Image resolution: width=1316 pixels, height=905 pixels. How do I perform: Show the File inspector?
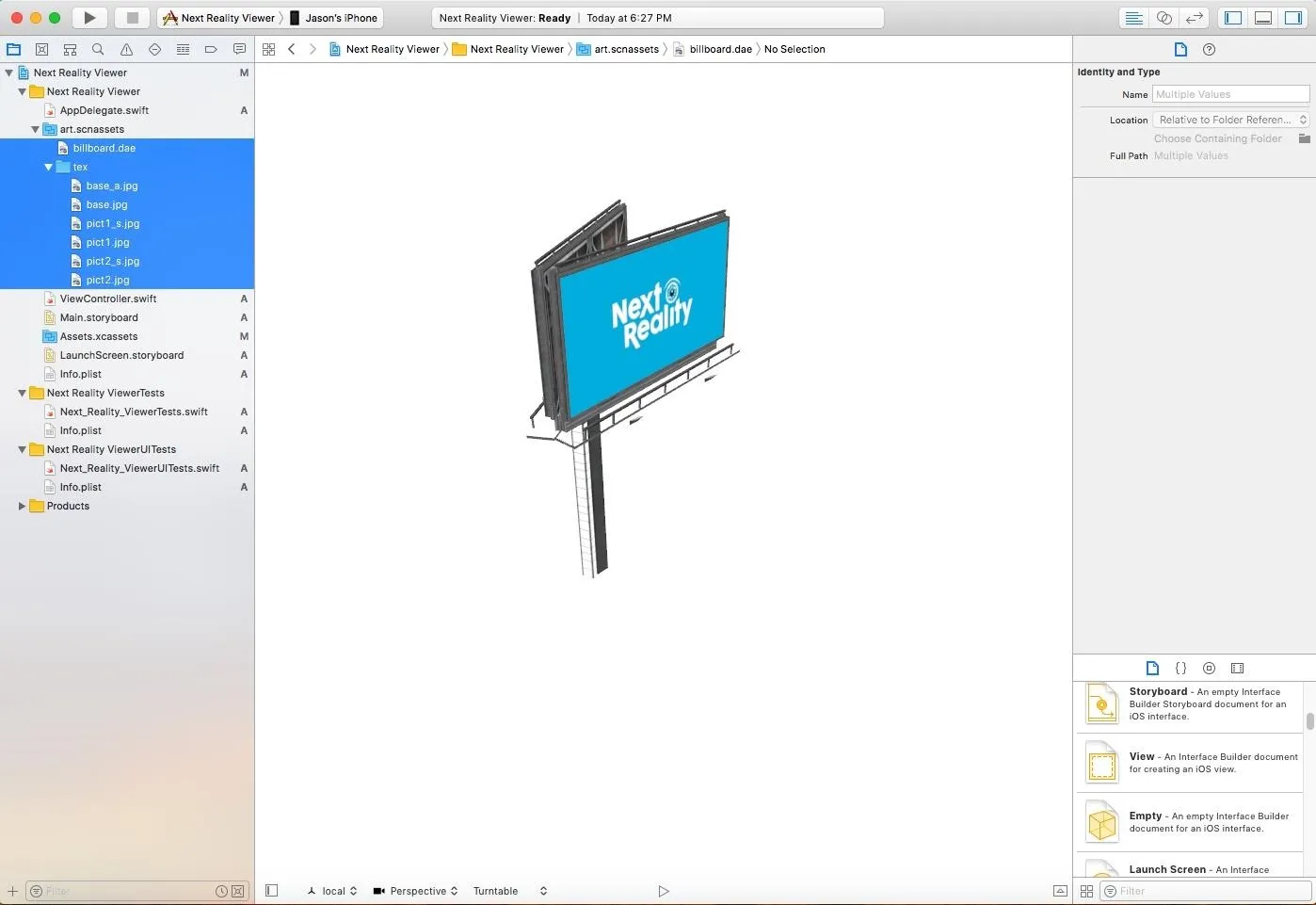pyautogui.click(x=1180, y=49)
